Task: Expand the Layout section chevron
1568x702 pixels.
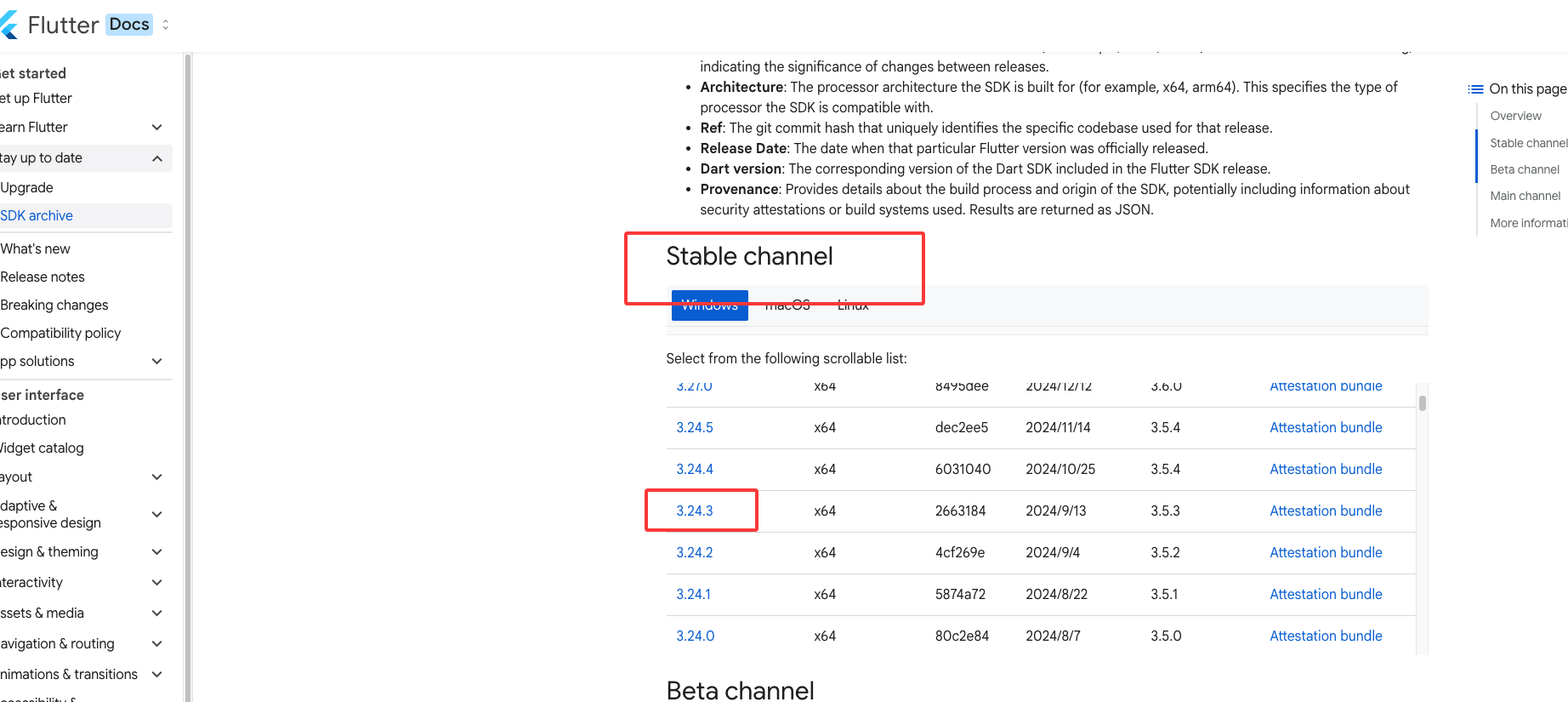Action: tap(156, 477)
